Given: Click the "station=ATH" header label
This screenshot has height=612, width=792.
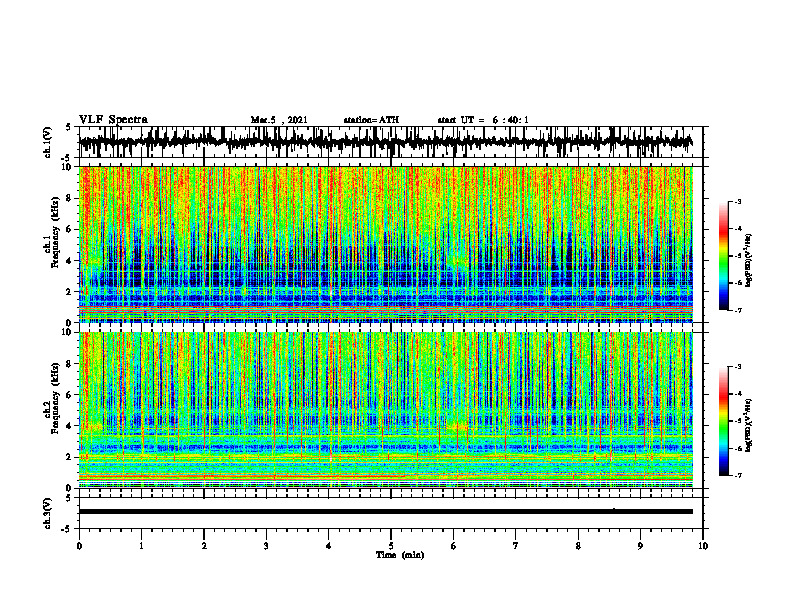Looking at the screenshot, I should pos(371,120).
